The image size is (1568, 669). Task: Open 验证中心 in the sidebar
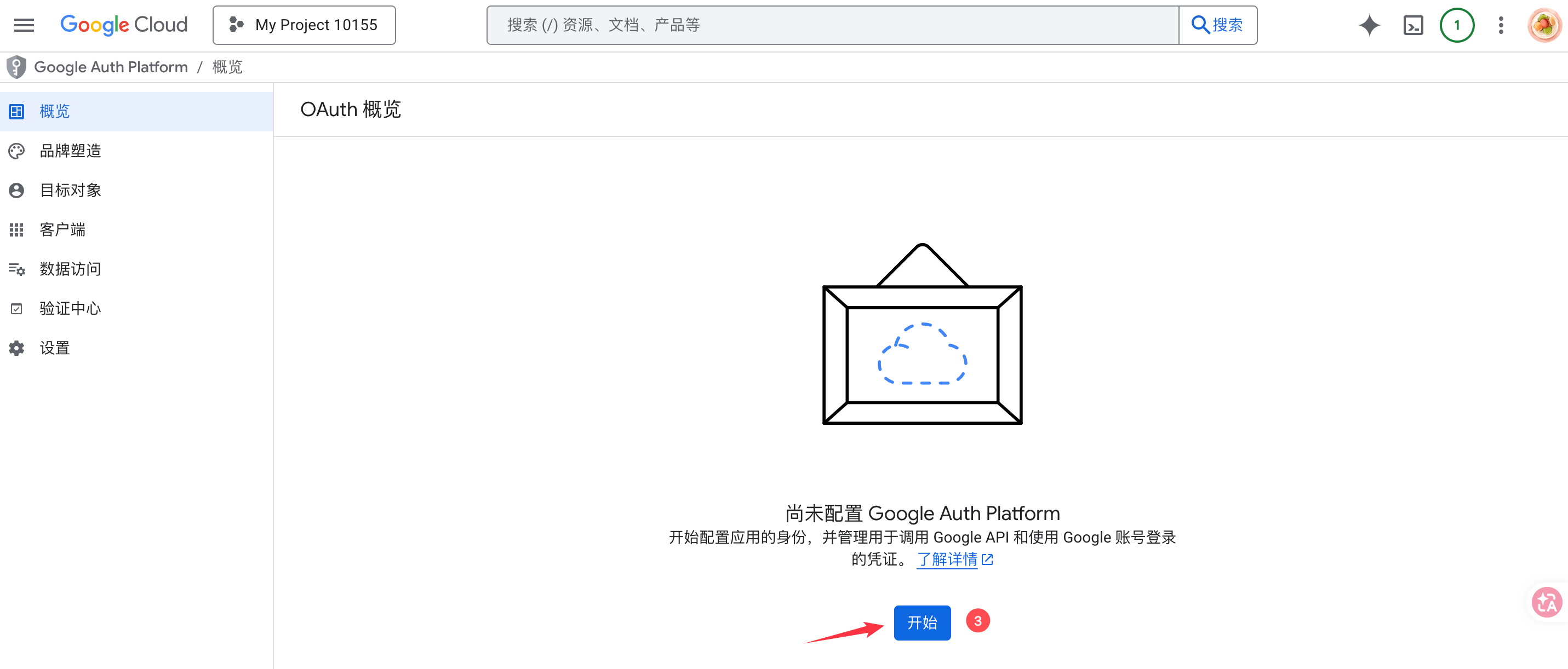tap(136, 308)
